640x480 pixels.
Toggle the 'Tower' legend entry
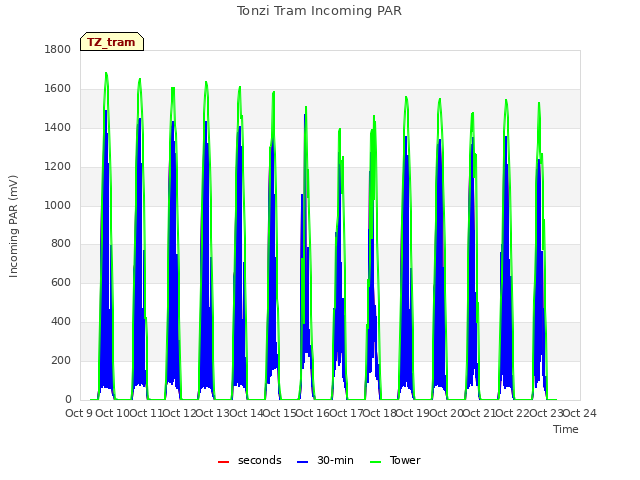[395, 460]
